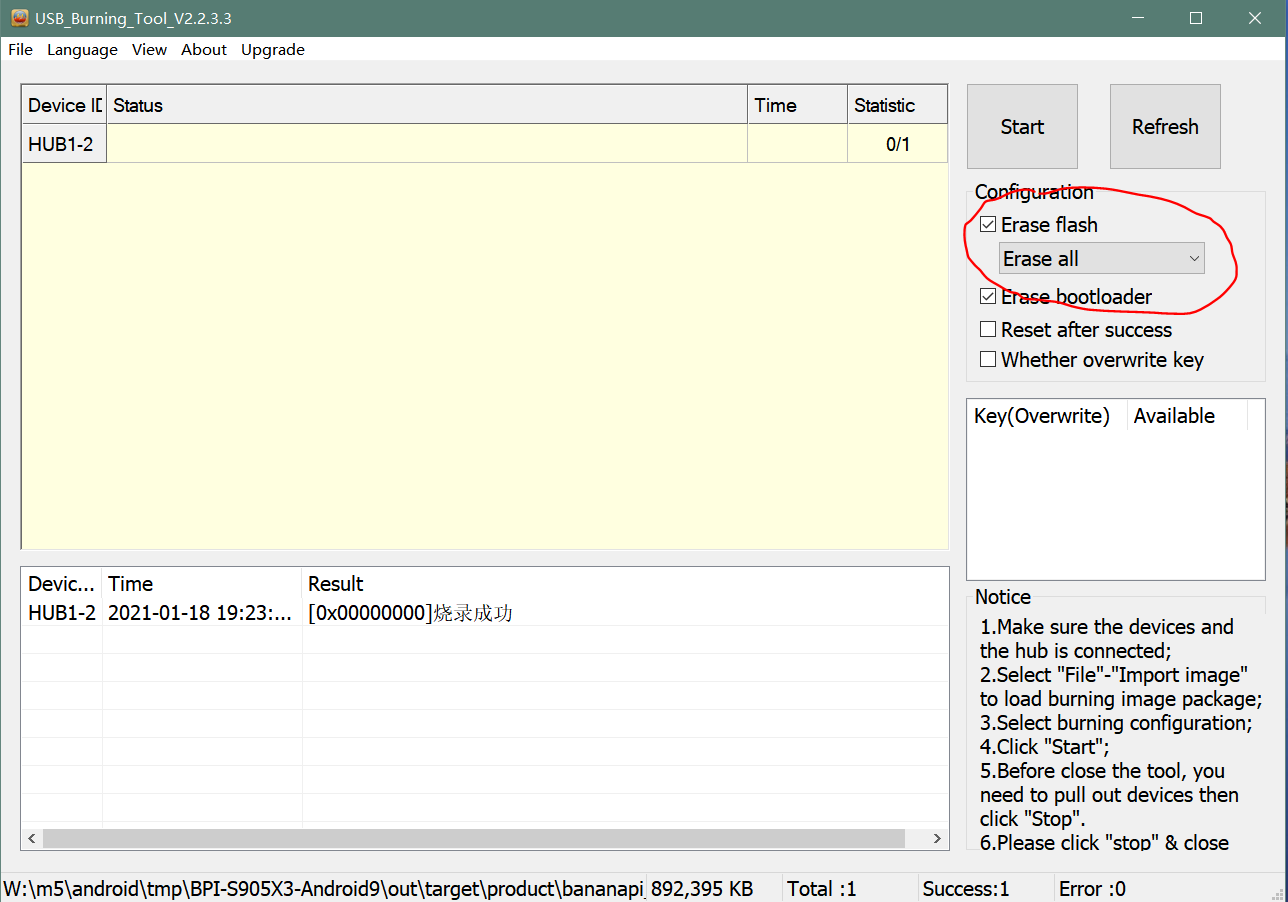The width and height of the screenshot is (1288, 902).
Task: Click the Status column header
Action: (427, 105)
